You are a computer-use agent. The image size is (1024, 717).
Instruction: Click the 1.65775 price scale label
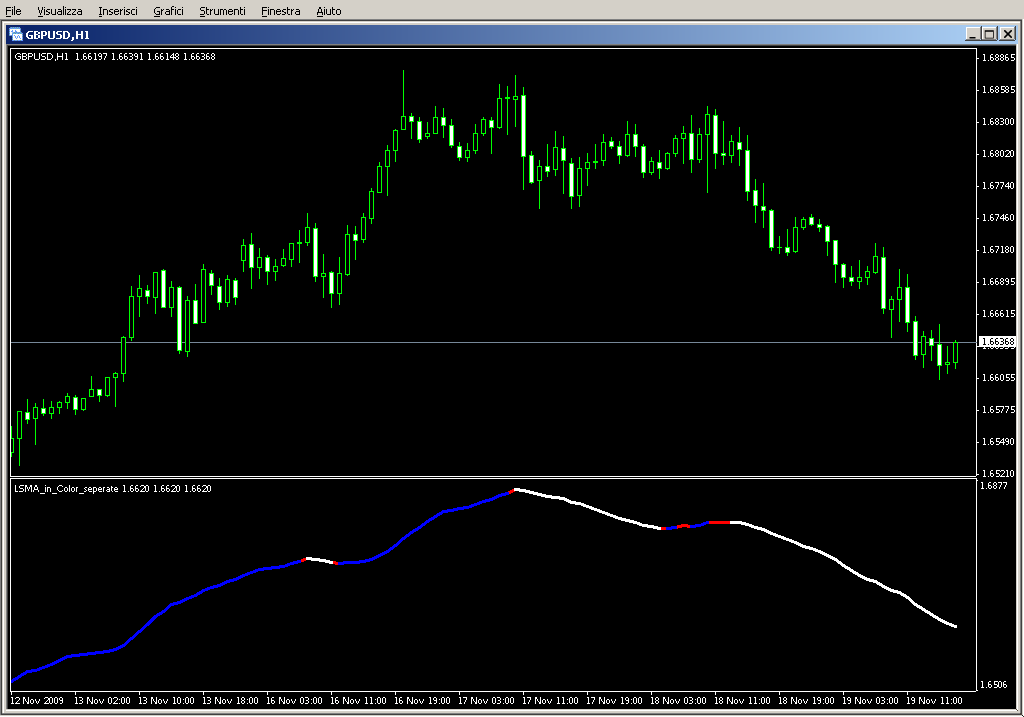coord(999,409)
